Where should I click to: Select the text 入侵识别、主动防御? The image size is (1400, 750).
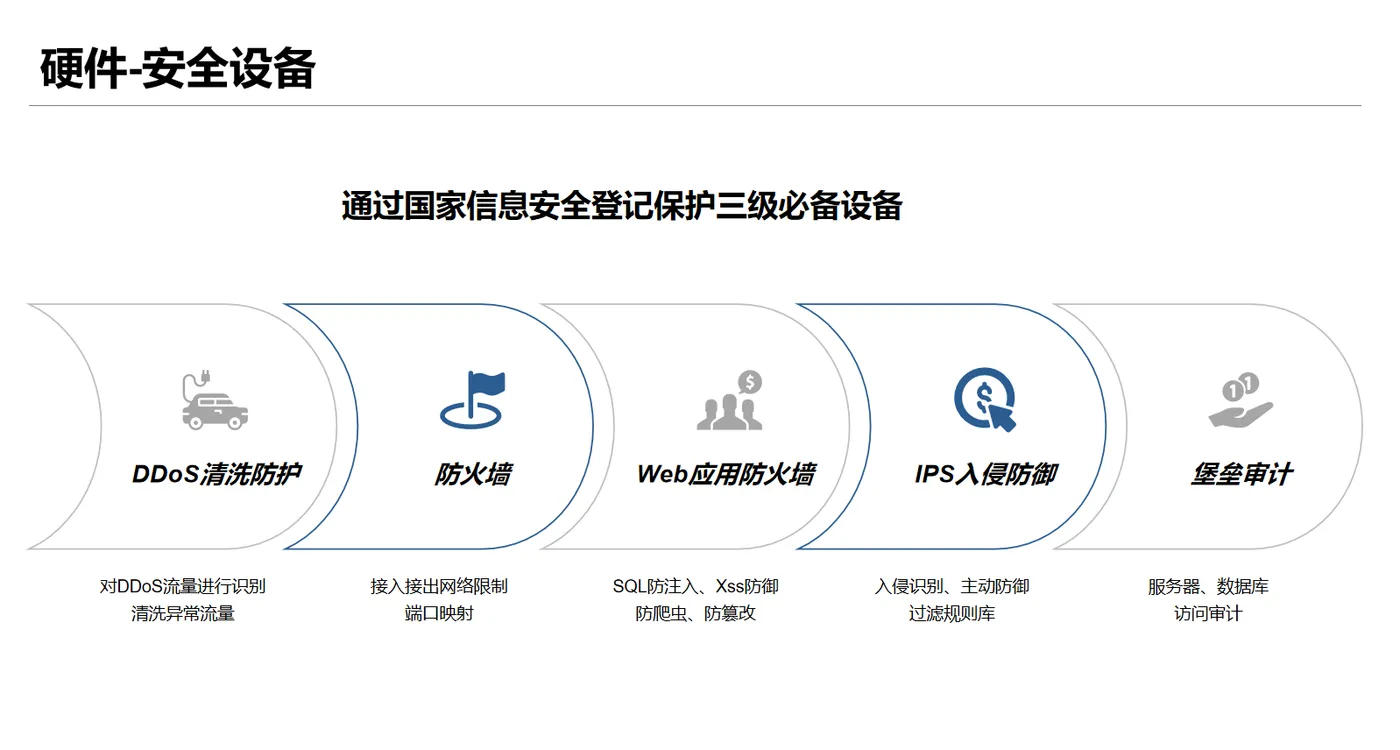click(x=952, y=586)
